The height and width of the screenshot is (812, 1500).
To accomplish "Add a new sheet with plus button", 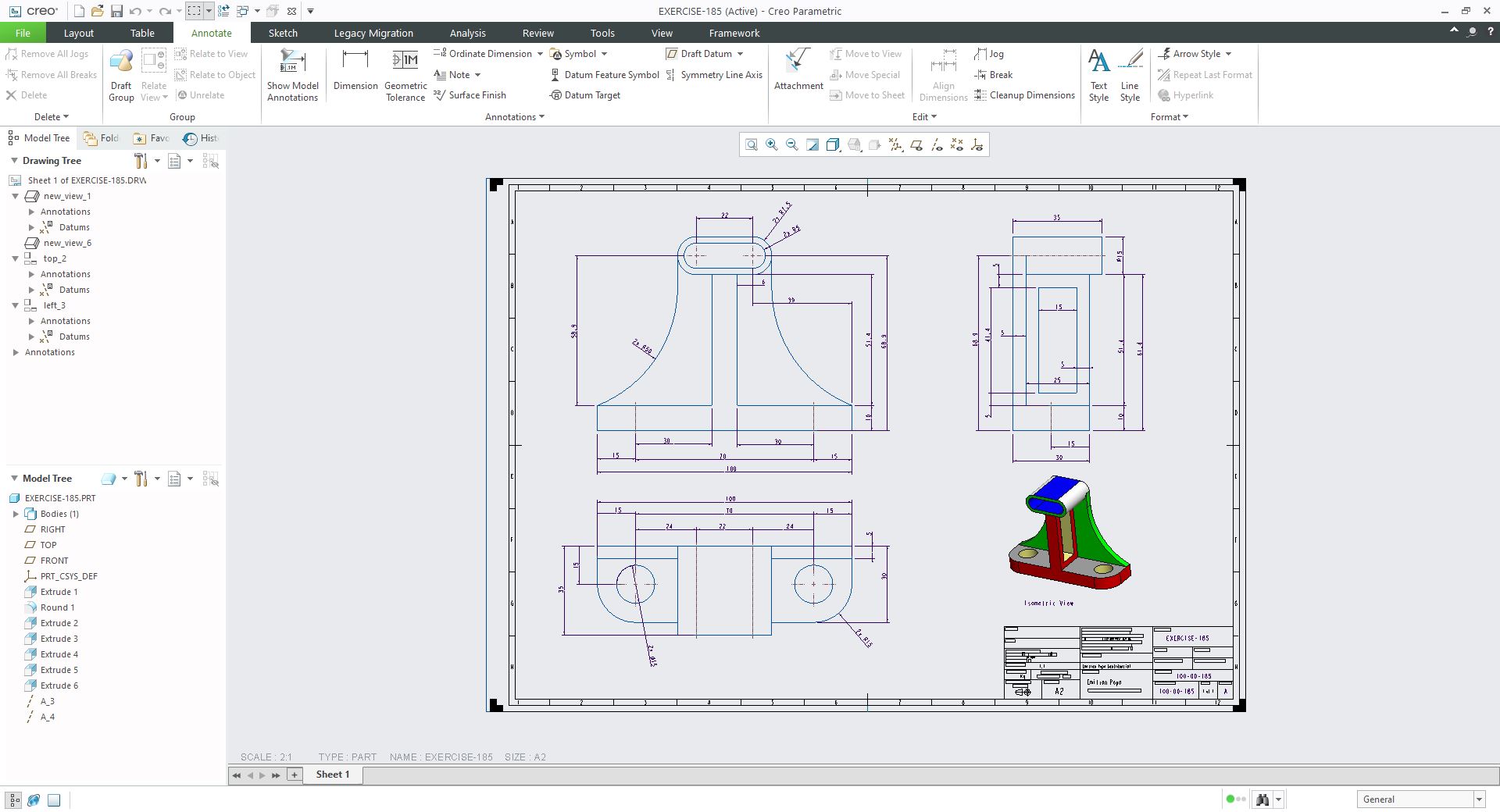I will point(295,775).
